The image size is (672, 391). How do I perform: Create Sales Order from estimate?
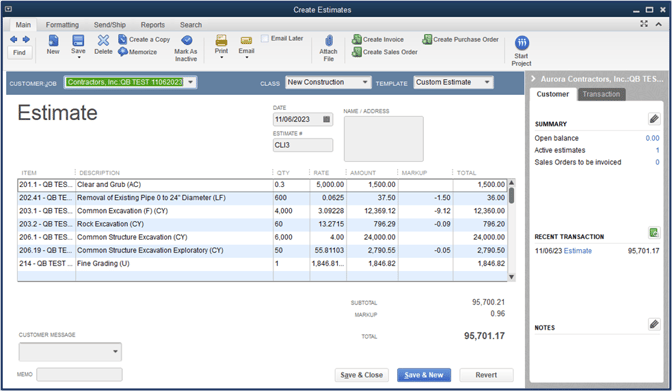[x=384, y=52]
